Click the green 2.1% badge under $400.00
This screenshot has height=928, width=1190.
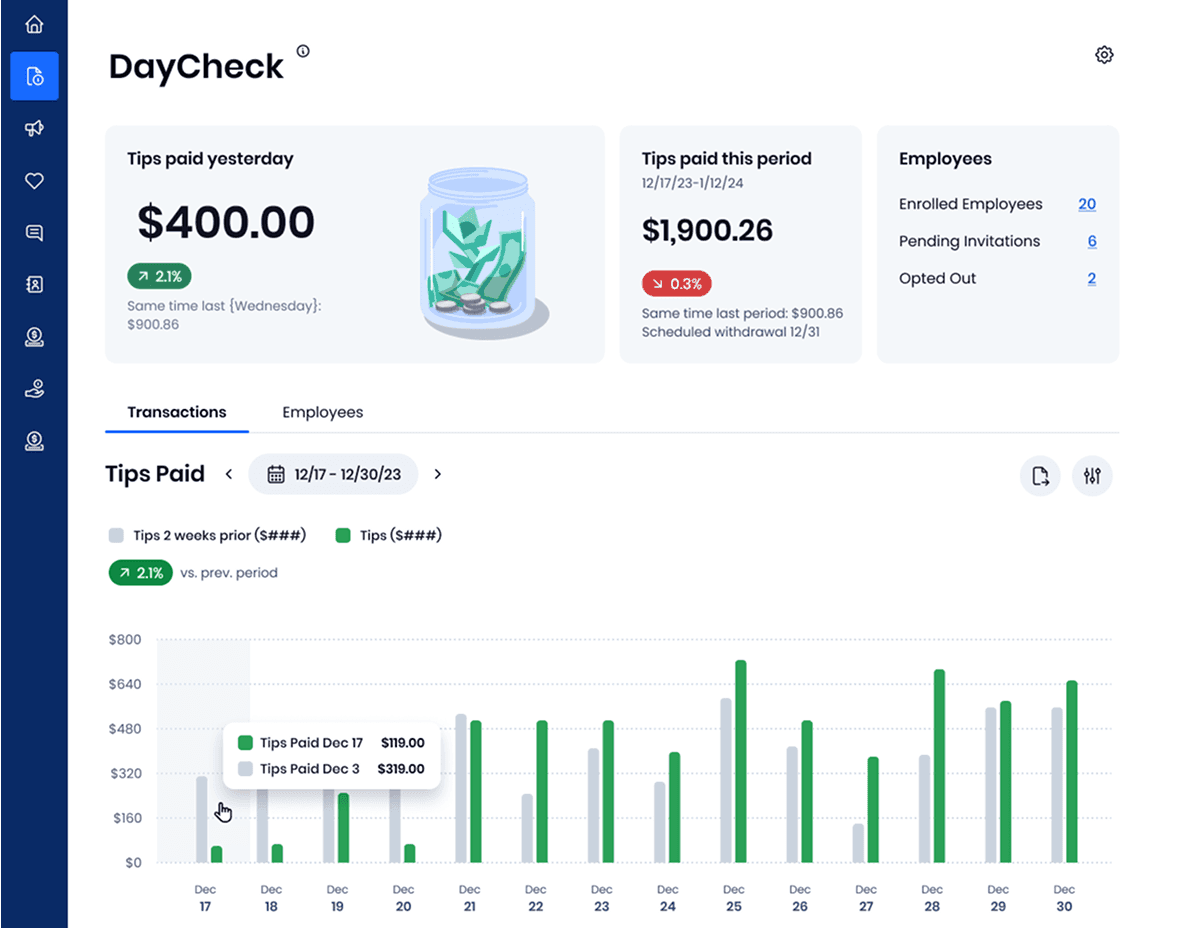pyautogui.click(x=159, y=276)
